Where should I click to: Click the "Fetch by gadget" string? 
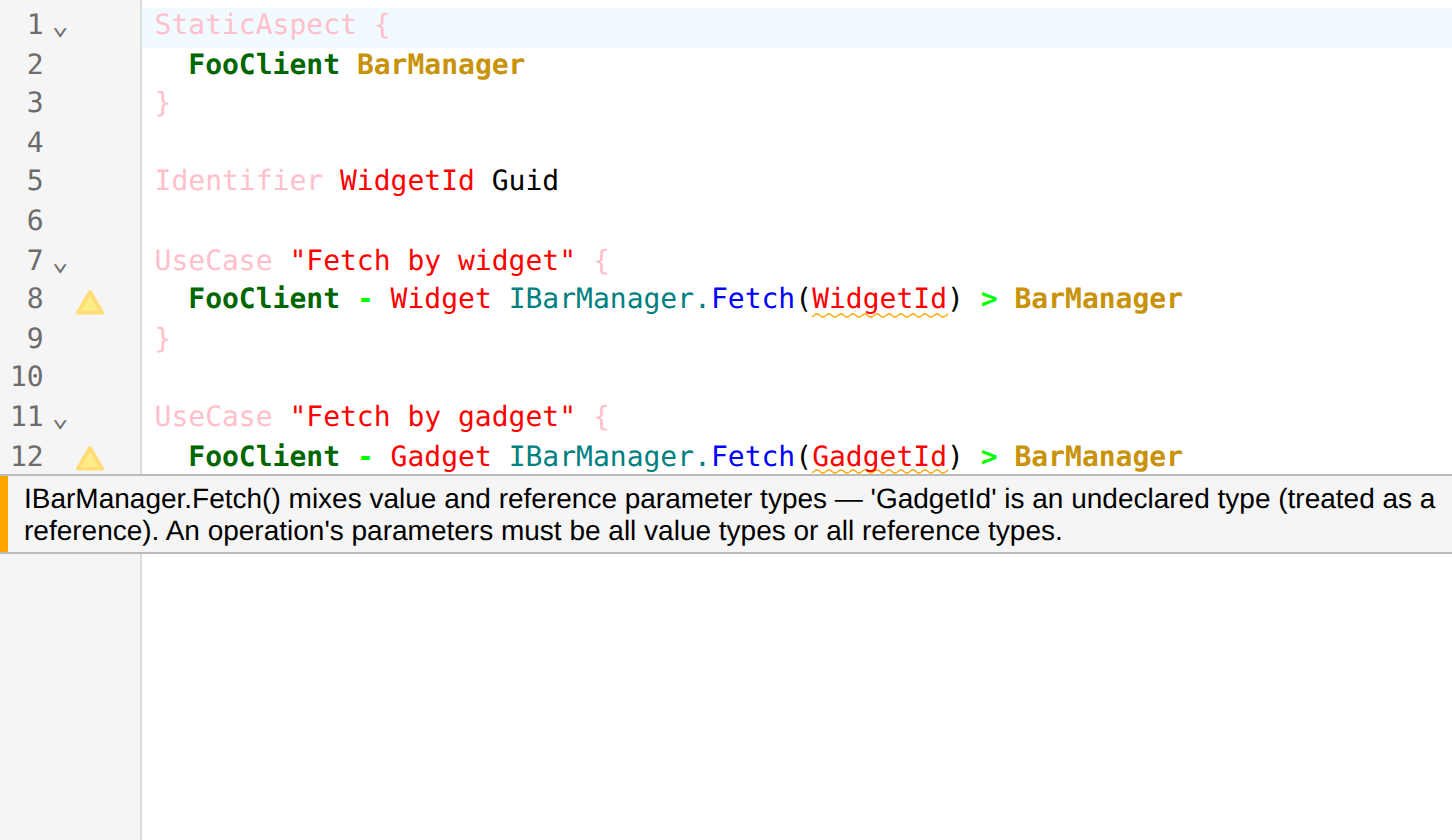pyautogui.click(x=432, y=417)
